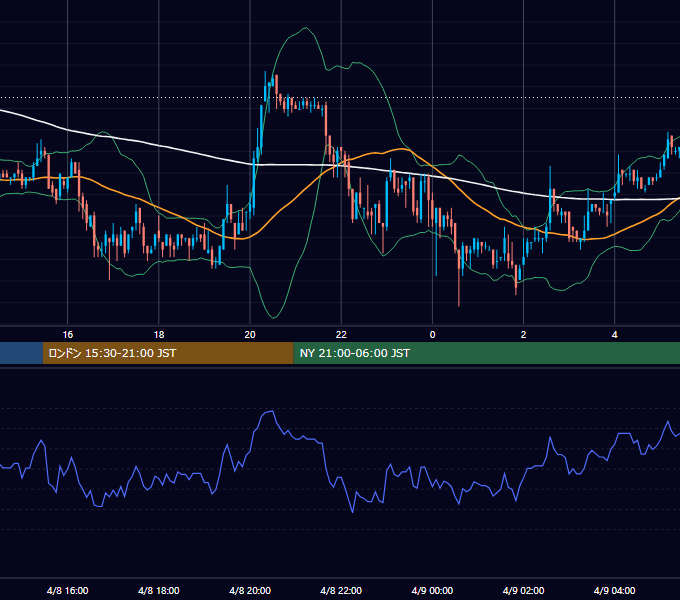Click the 22 hour label on price chart axis

[341, 335]
